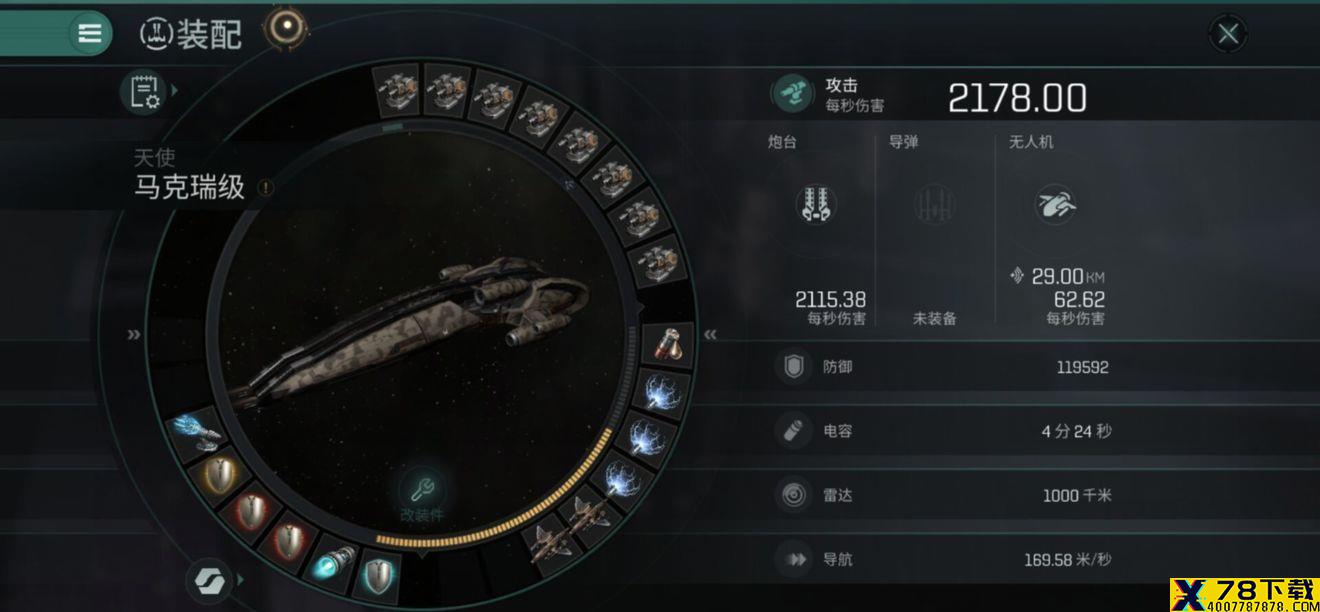Expand the left double-chevron panel arrow

tap(134, 334)
